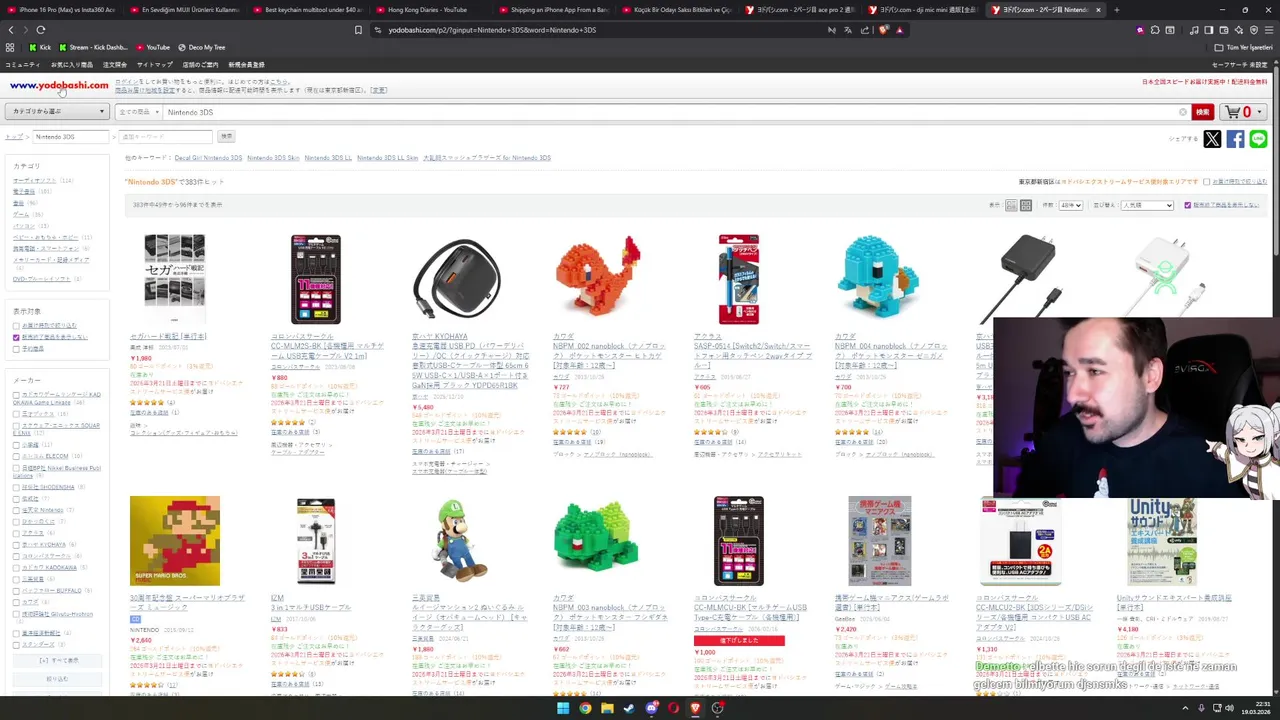Screen dimensions: 1280x720
Task: Click the www.yodobashi.com logo
Action: 59,86
